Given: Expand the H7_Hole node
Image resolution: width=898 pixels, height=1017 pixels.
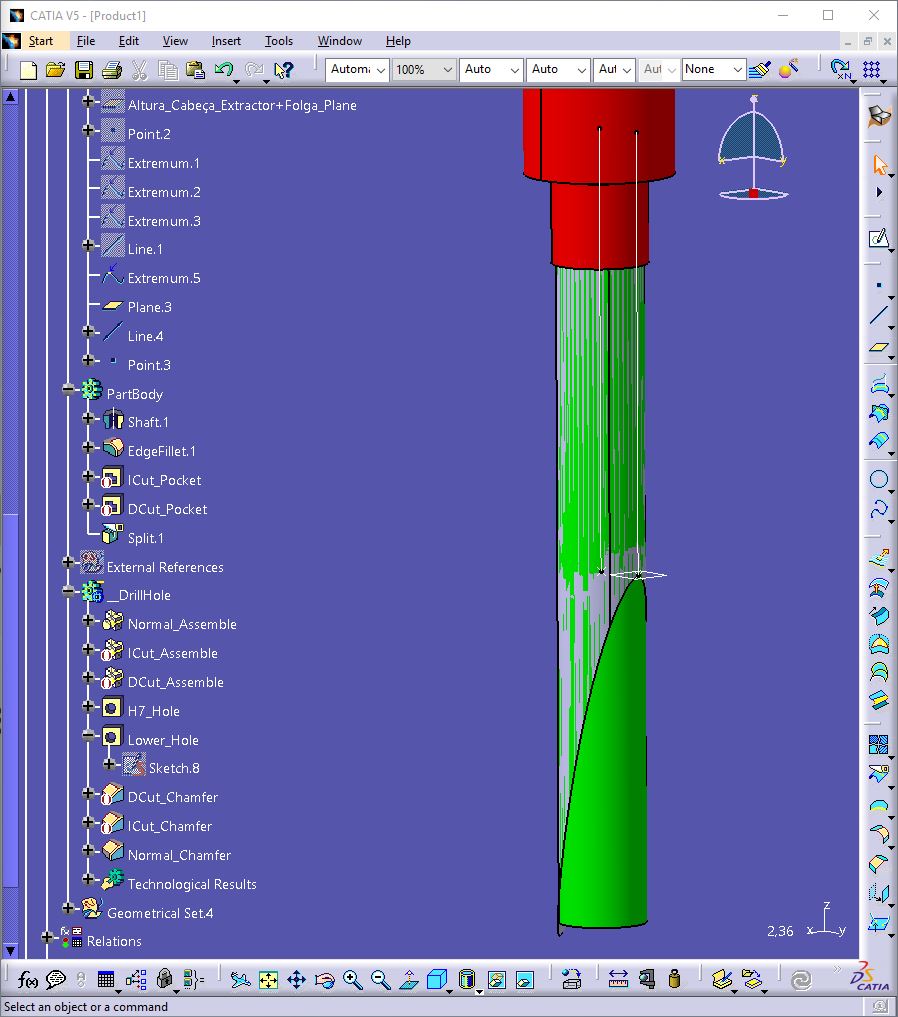Looking at the screenshot, I should [x=89, y=706].
